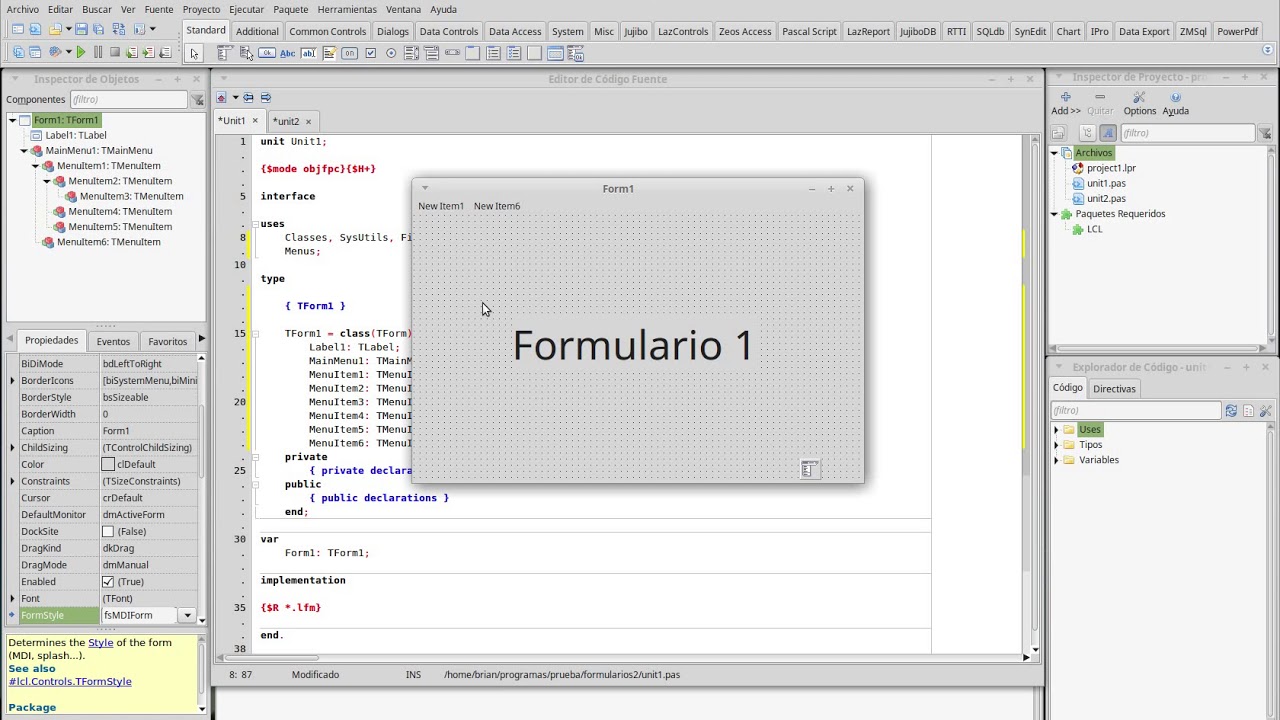The width and height of the screenshot is (1280, 720).
Task: Click the Options icon in Project Inspector
Action: point(1139,97)
